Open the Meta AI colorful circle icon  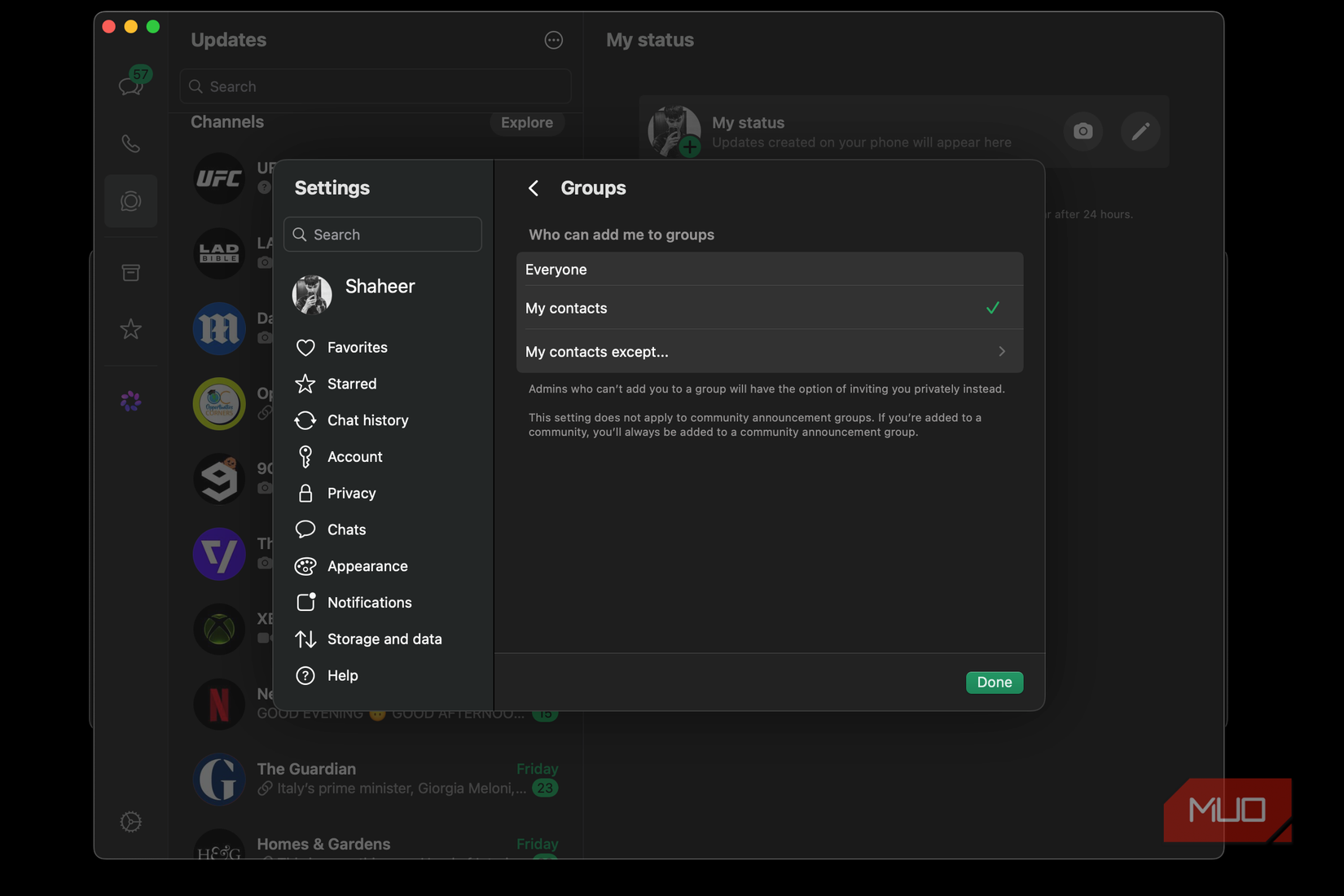(130, 401)
